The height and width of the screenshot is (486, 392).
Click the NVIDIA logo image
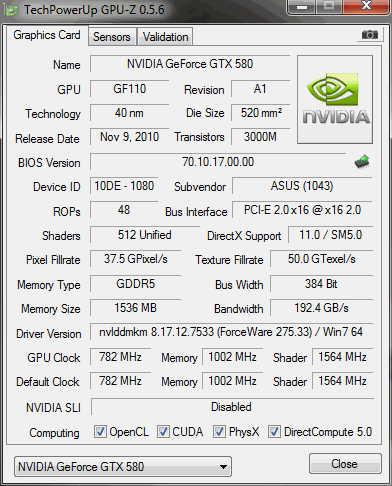[335, 99]
